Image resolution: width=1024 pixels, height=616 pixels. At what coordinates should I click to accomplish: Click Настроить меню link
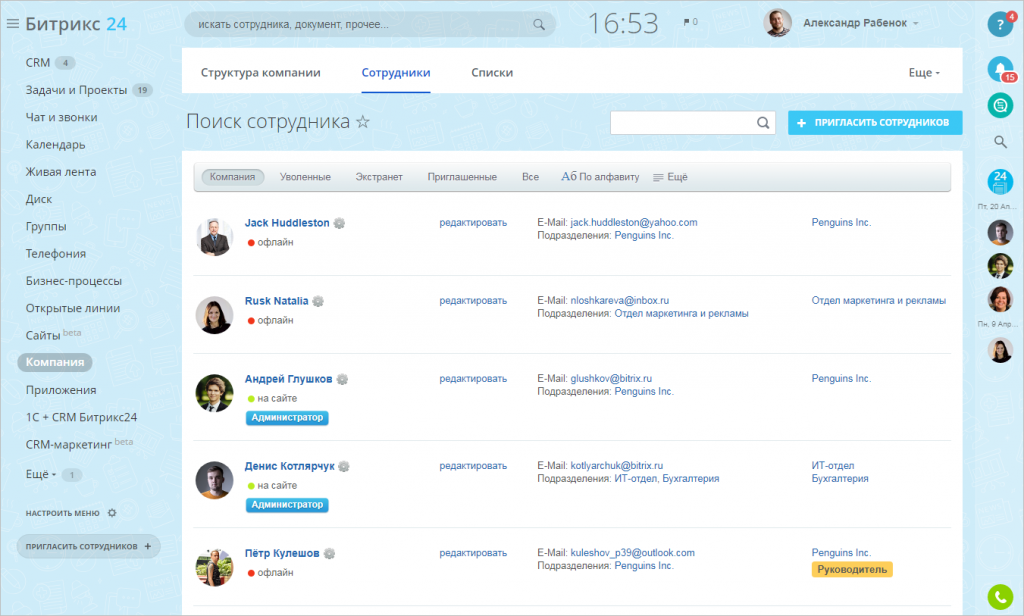coord(63,513)
